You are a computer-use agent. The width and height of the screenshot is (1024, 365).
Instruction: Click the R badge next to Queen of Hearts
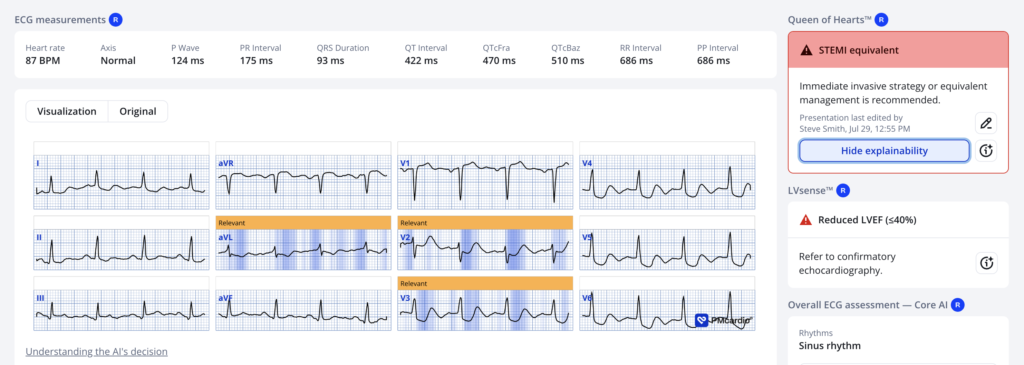pos(882,20)
